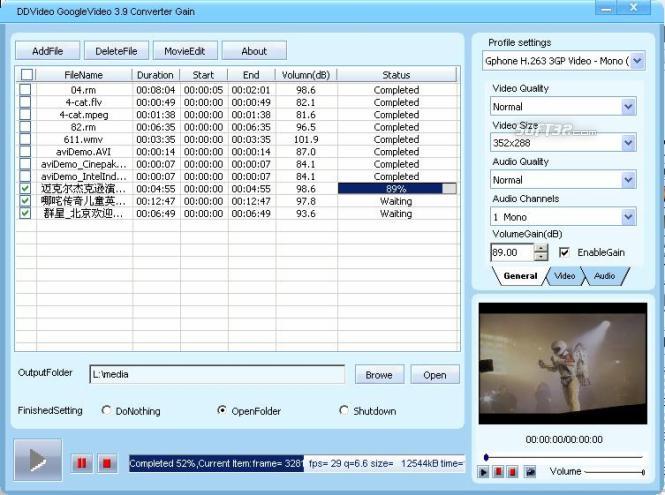Check the box for aviDemo.AVI
665x495 pixels.
click(25, 151)
